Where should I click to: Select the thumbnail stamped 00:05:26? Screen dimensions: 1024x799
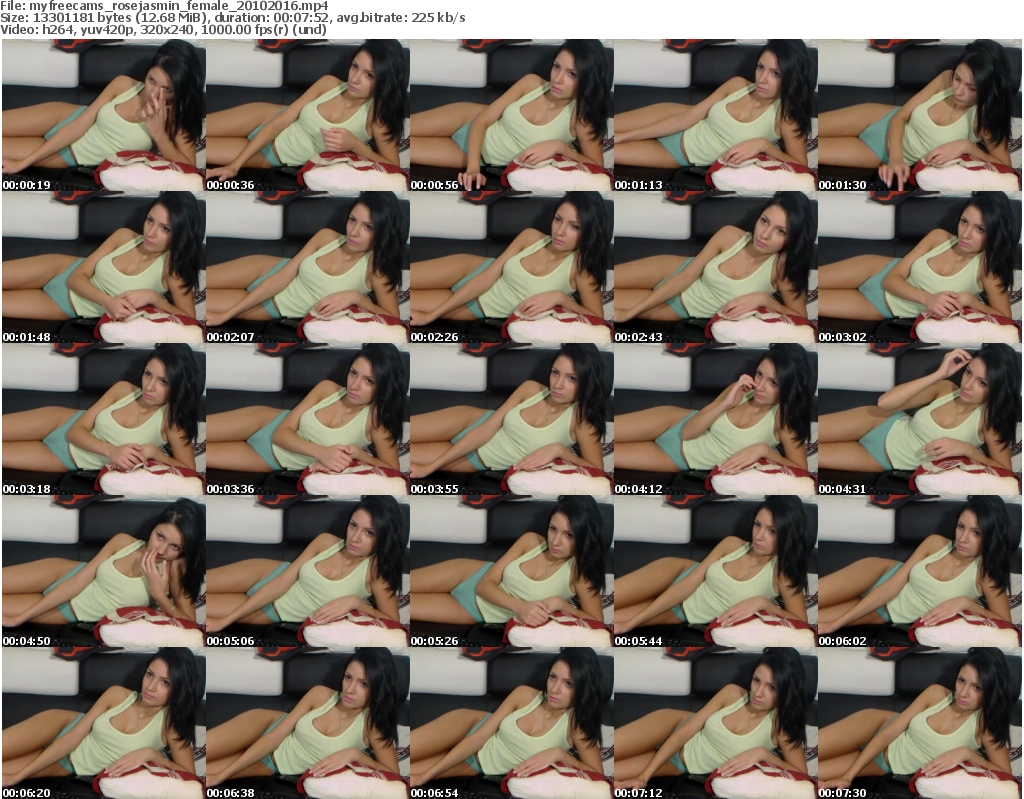tap(511, 572)
